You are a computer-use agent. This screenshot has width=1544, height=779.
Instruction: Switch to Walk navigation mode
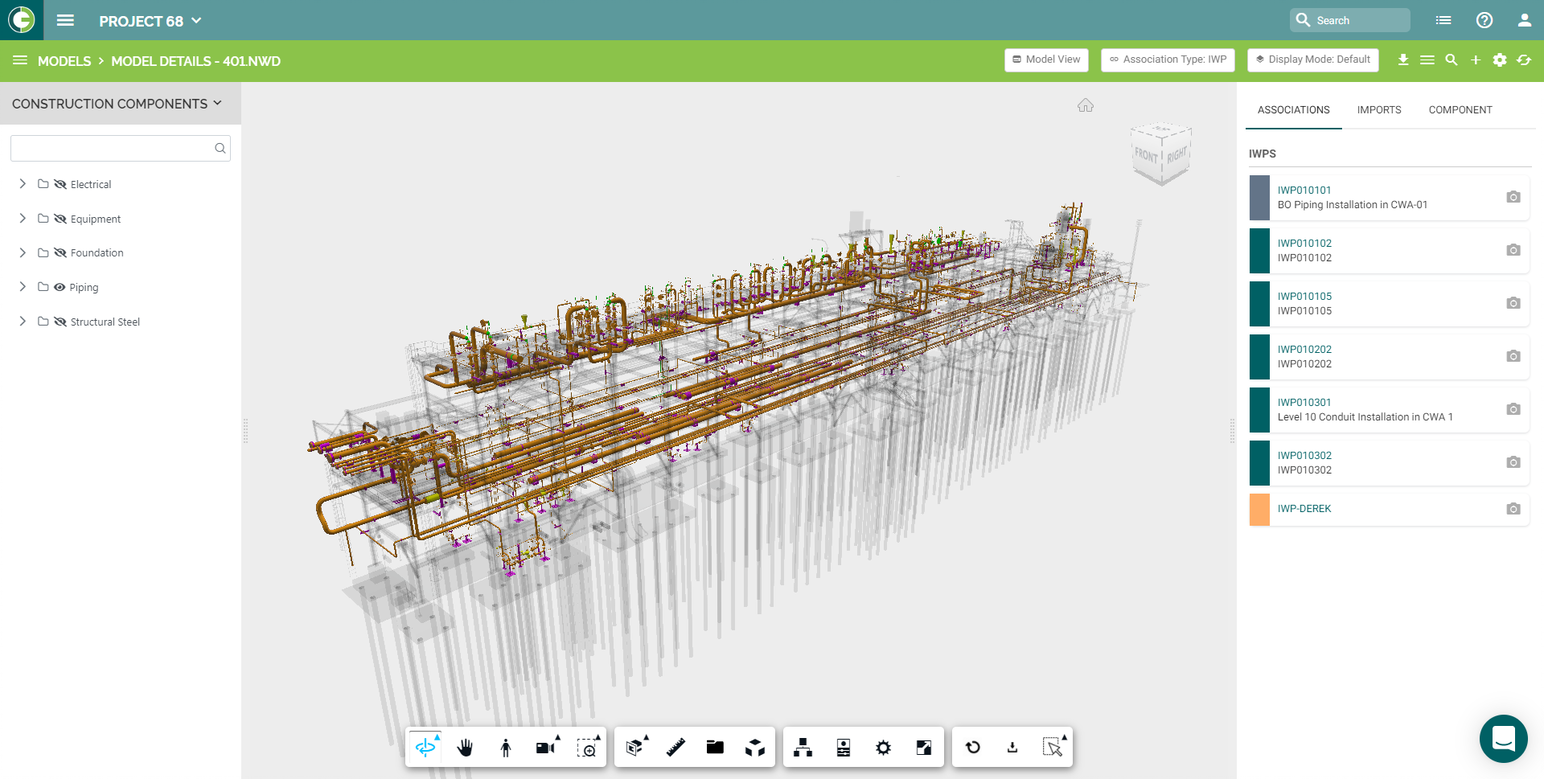click(x=504, y=746)
